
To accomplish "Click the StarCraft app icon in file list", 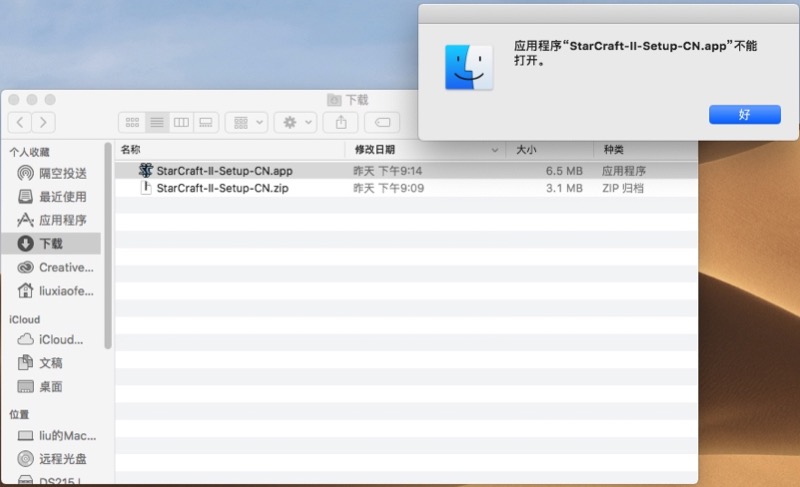I will click(x=146, y=170).
